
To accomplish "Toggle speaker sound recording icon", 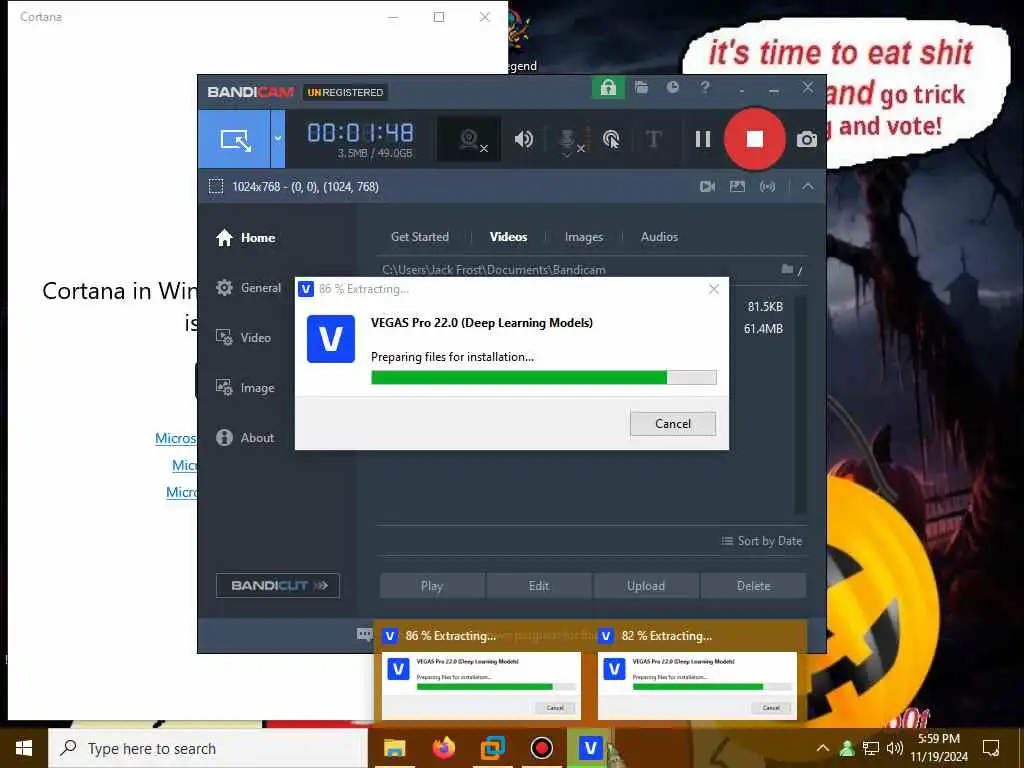I will coord(524,139).
